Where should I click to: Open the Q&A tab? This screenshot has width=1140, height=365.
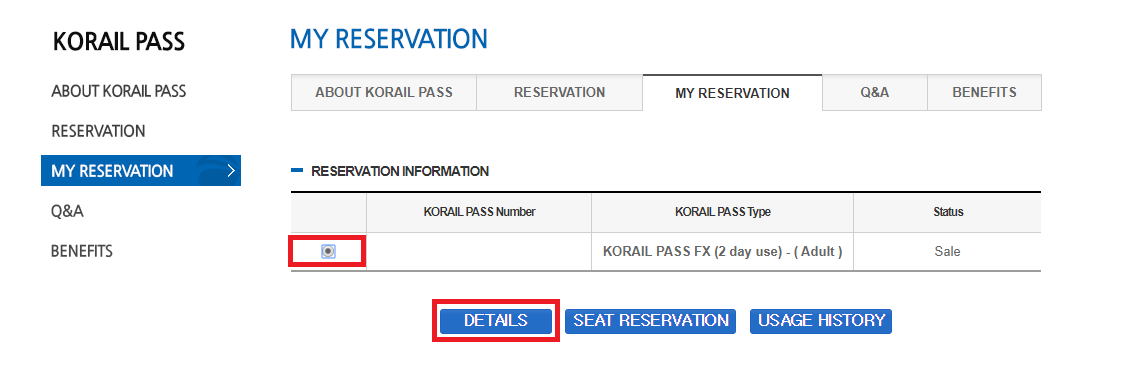click(x=875, y=93)
